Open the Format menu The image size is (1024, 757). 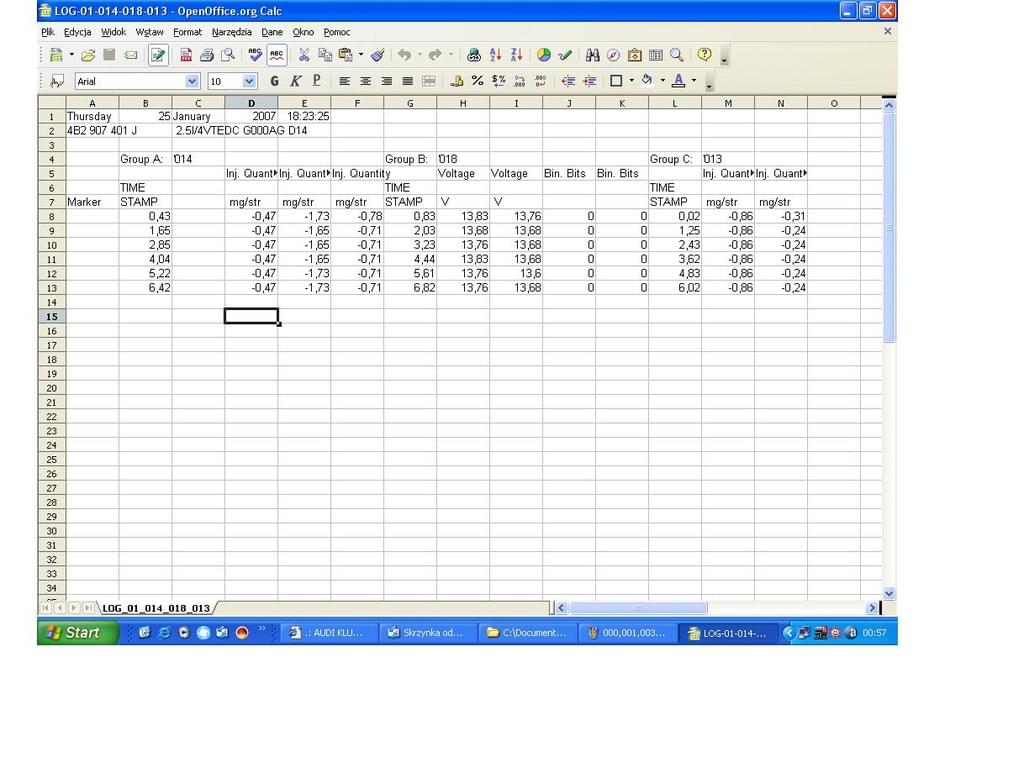point(187,32)
